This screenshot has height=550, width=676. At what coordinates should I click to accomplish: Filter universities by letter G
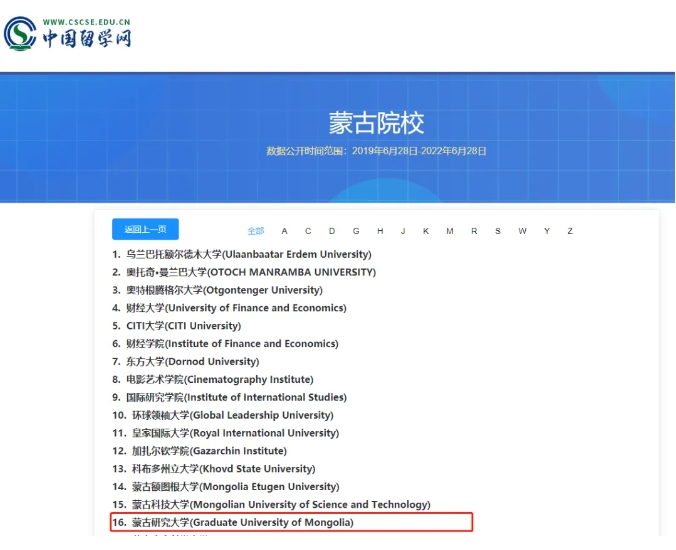[x=356, y=231]
